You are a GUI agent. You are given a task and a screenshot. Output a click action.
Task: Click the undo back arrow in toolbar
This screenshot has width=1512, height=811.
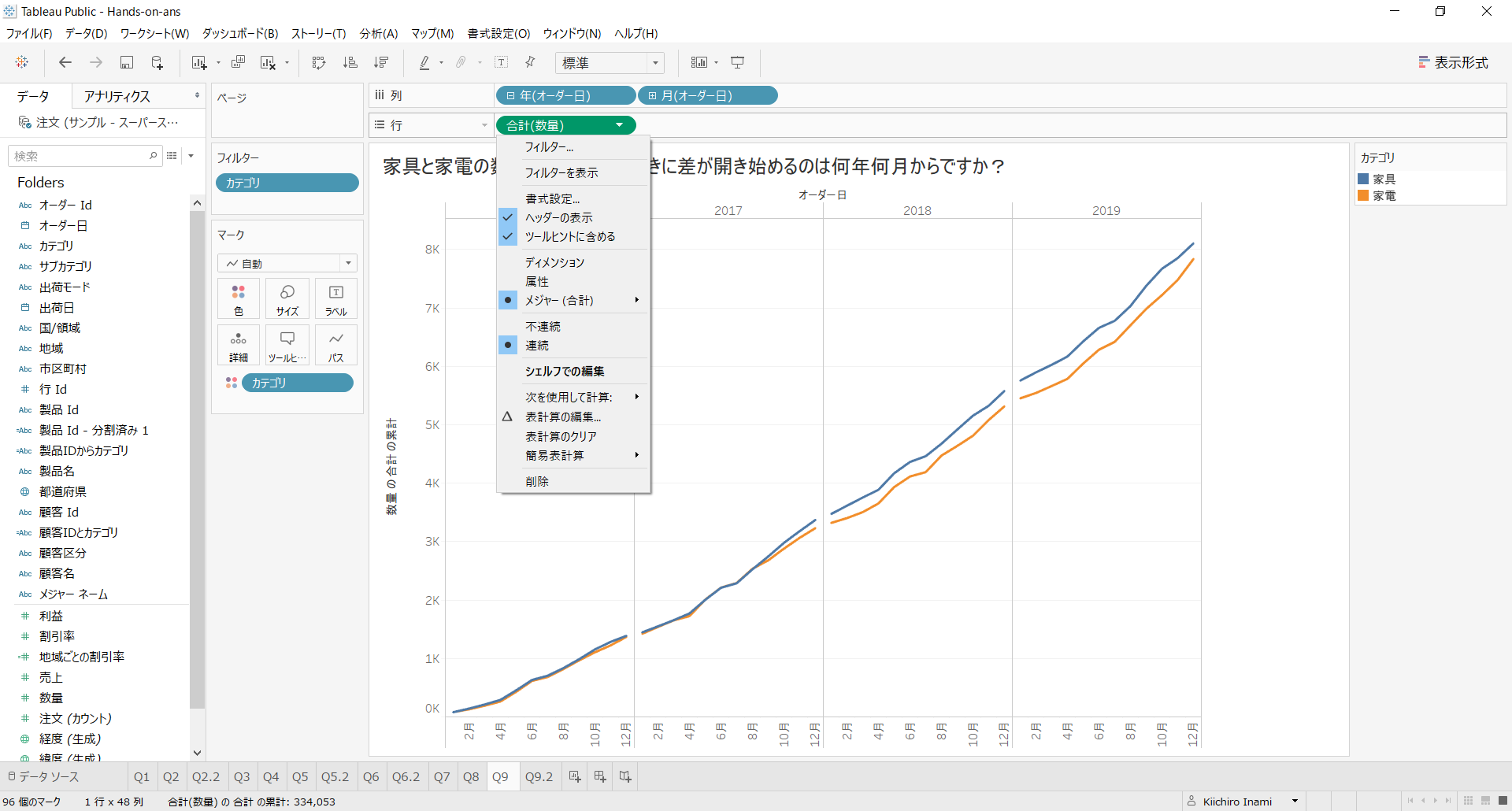tap(65, 62)
